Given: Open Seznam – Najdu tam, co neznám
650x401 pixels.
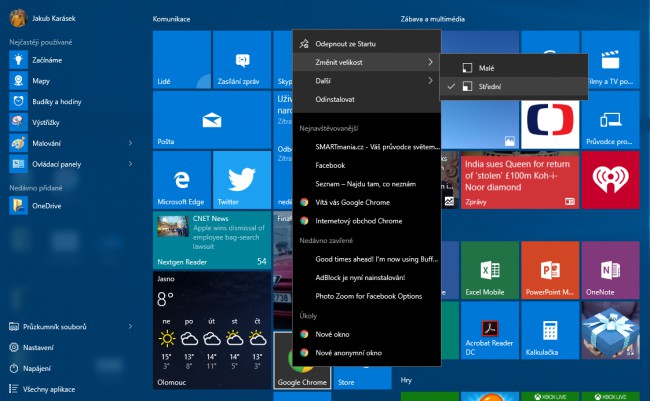Looking at the screenshot, I should point(367,184).
